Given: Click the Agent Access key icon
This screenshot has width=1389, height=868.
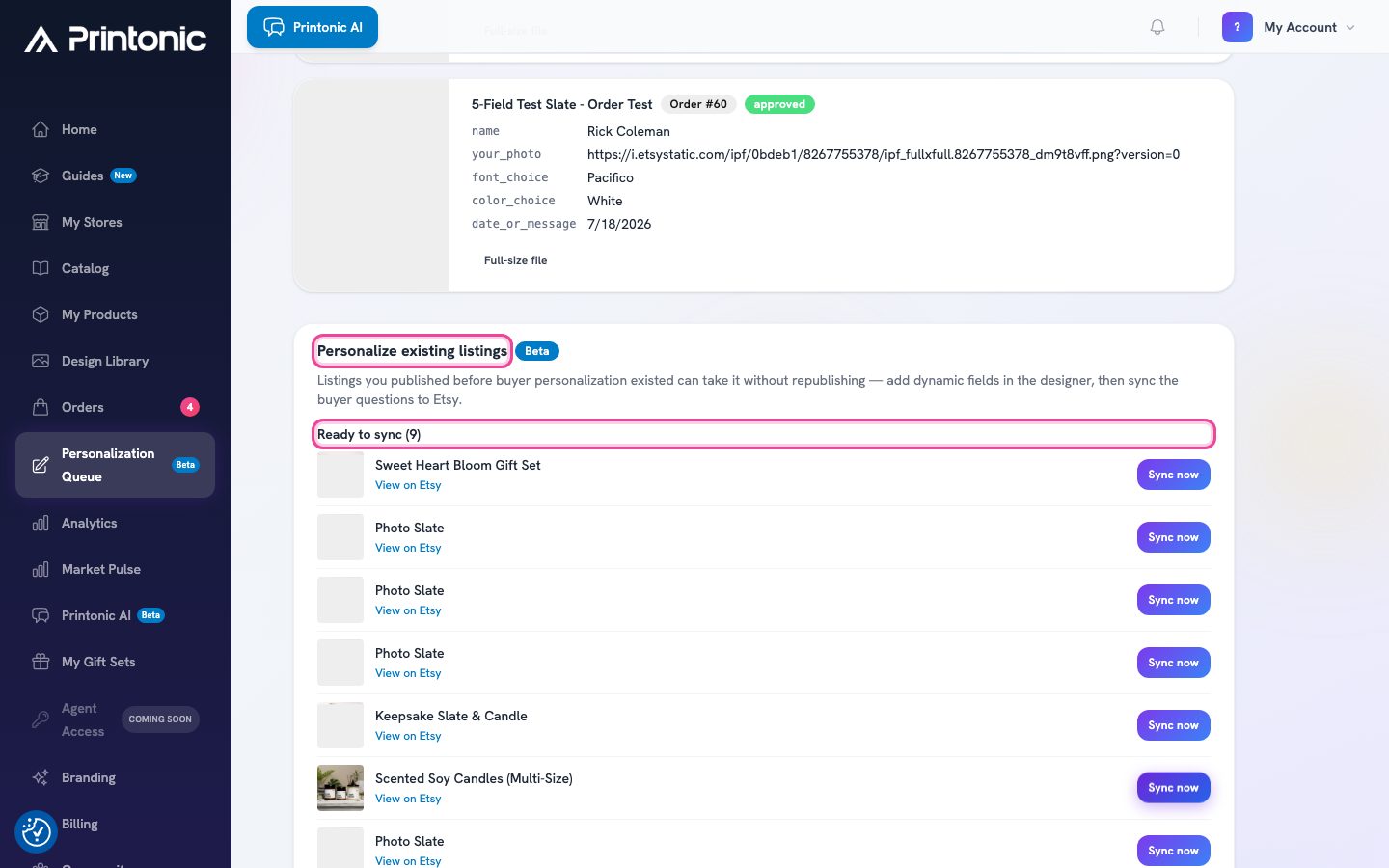Looking at the screenshot, I should [x=41, y=719].
